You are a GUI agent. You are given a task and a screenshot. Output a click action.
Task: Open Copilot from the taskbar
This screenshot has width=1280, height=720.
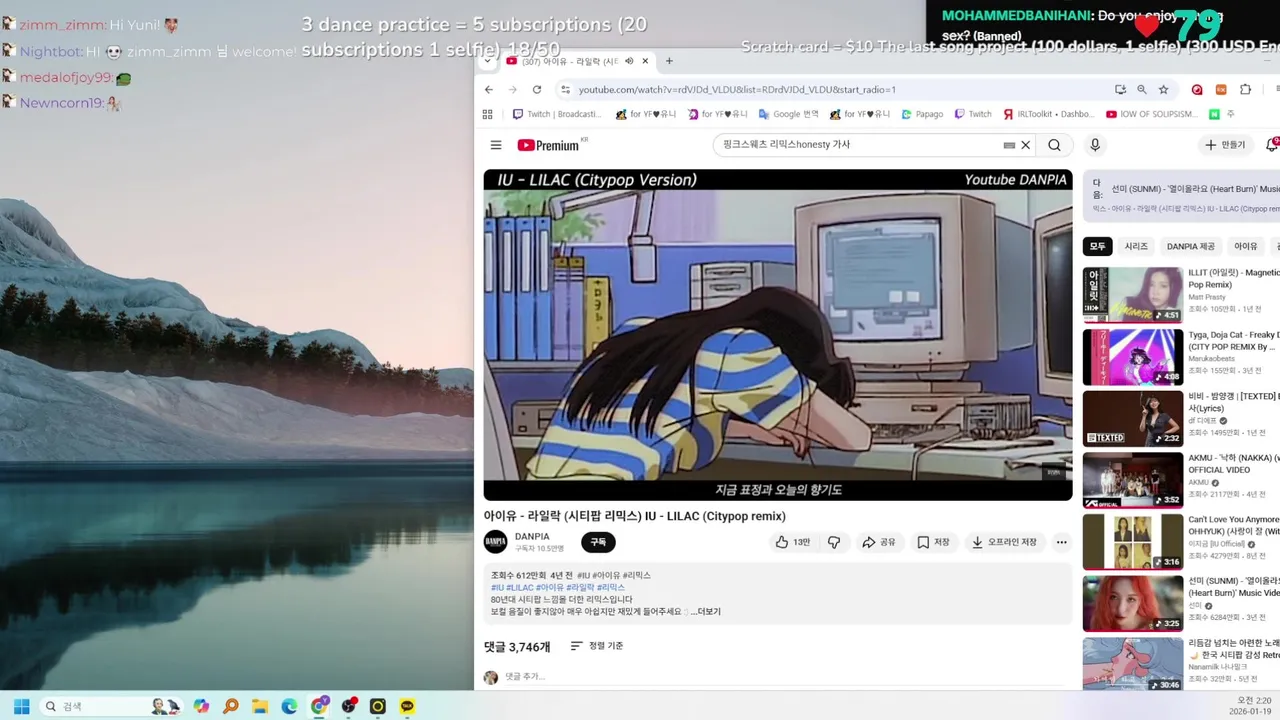tap(201, 706)
